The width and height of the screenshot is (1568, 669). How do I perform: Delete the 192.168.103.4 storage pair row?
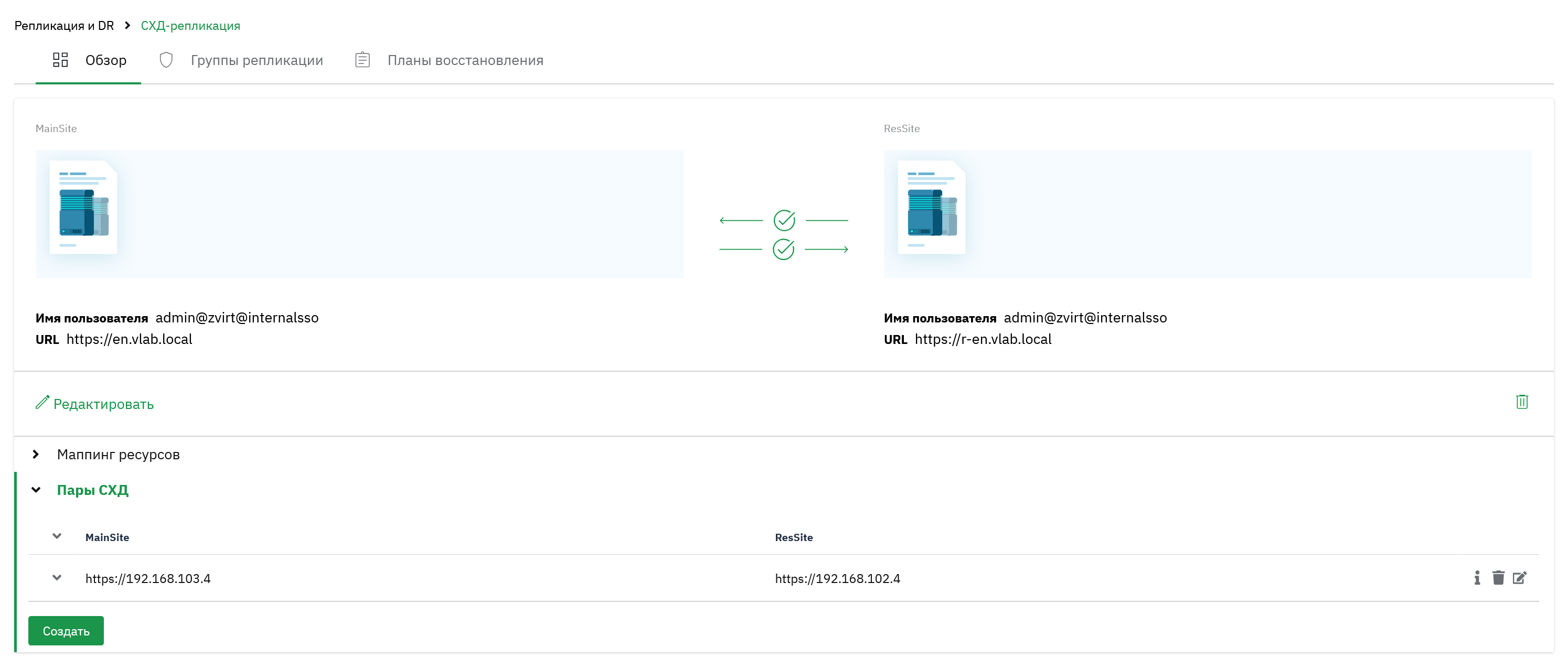1499,578
